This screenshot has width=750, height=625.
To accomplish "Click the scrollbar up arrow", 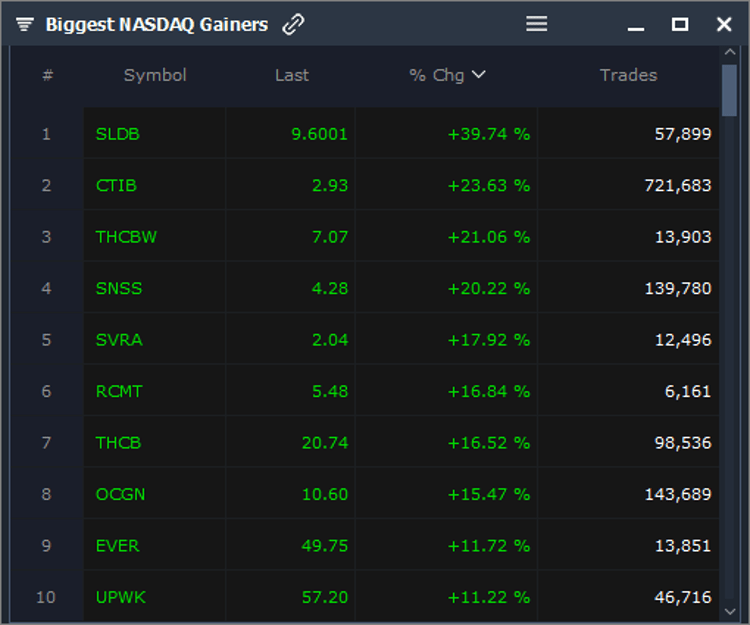I will coord(729,52).
